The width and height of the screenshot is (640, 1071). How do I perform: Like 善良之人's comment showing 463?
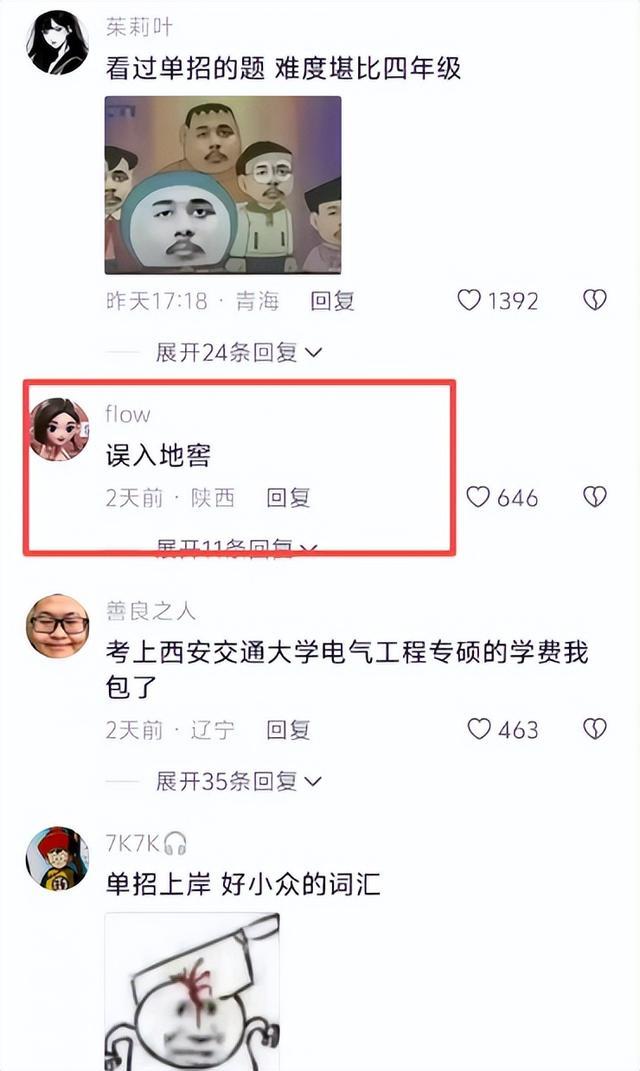coord(479,729)
